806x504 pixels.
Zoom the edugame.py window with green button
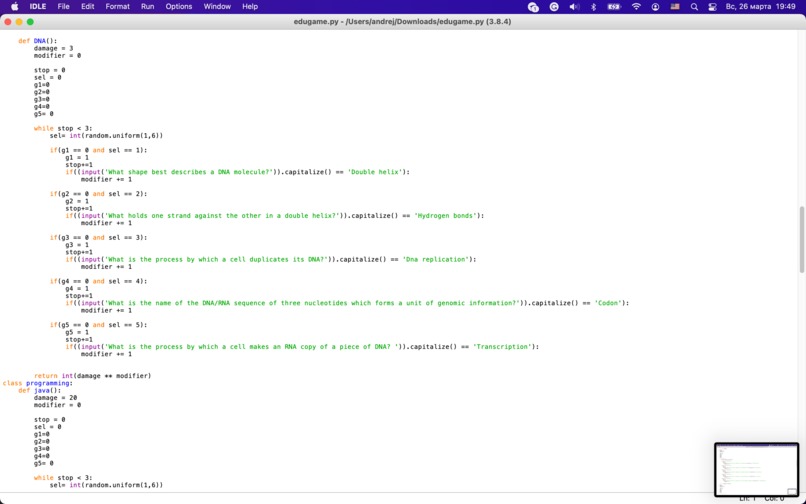(30, 22)
